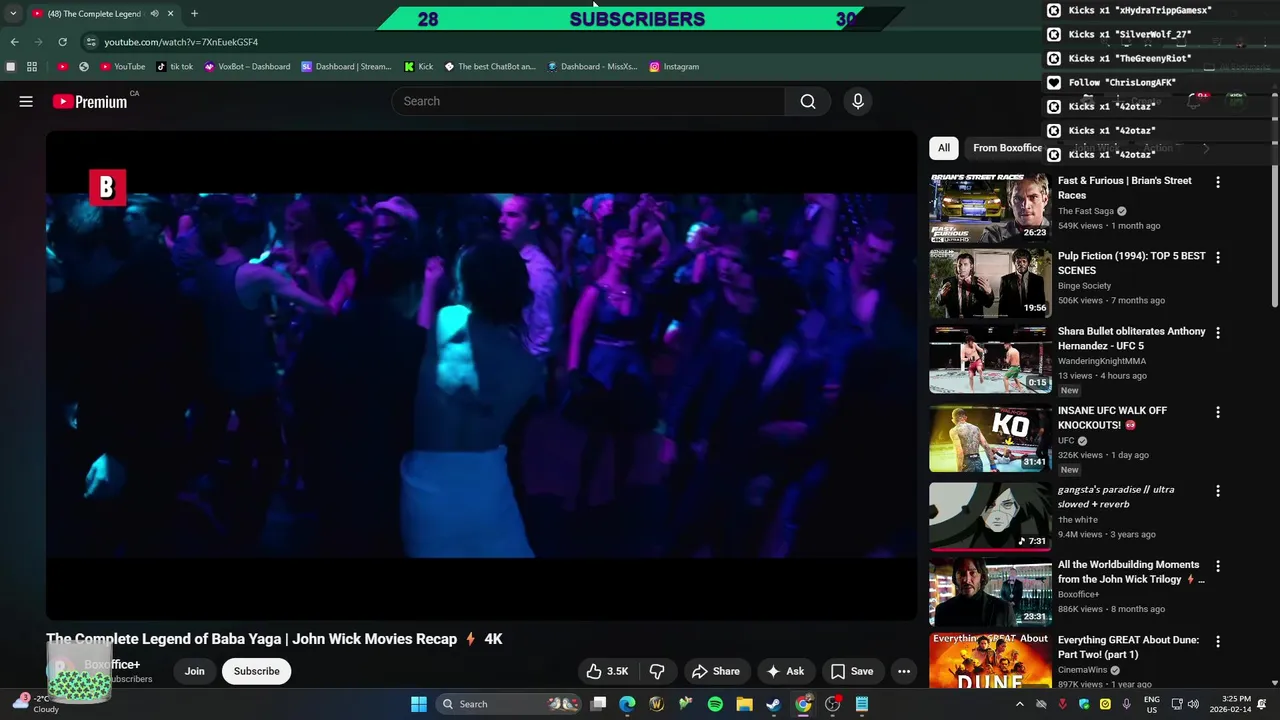
Task: Click in the YouTube search field
Action: click(x=588, y=101)
